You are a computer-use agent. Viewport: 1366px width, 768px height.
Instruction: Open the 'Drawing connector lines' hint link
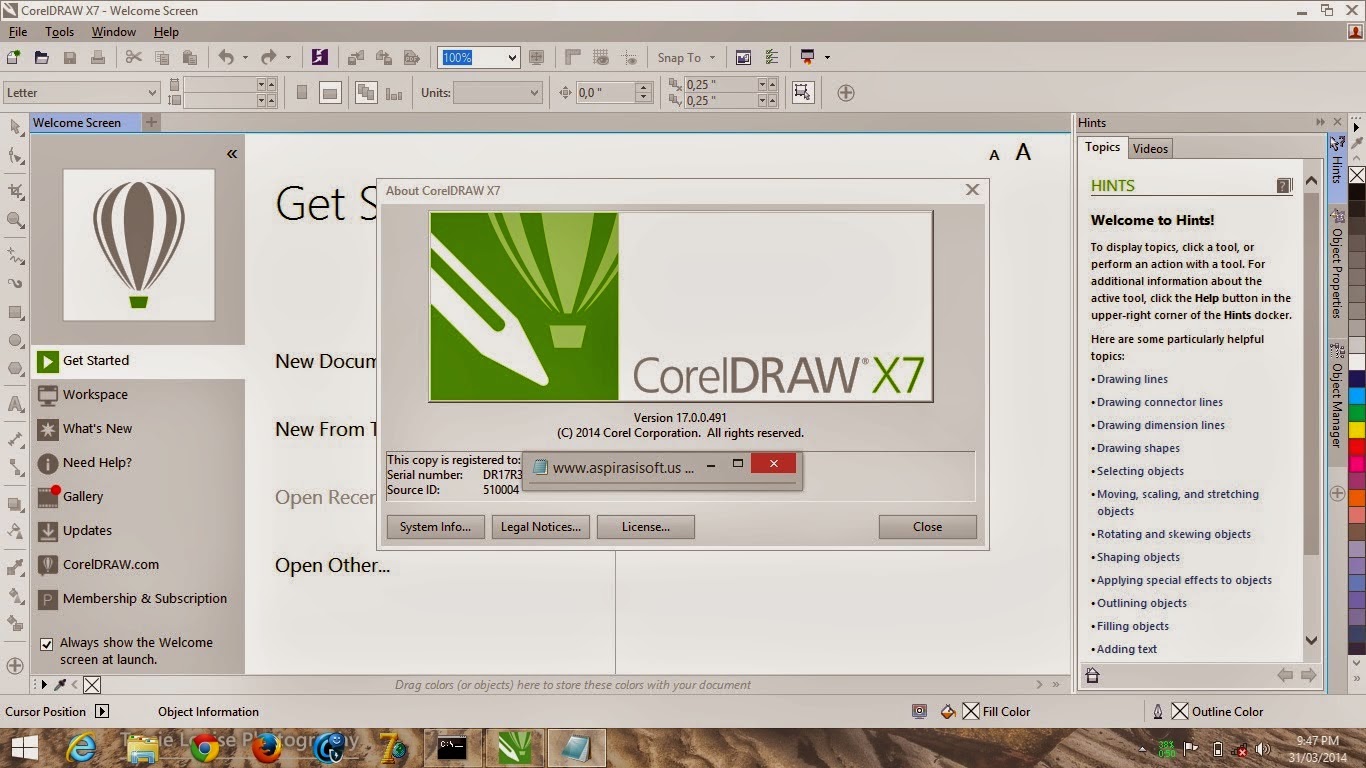[1160, 401]
